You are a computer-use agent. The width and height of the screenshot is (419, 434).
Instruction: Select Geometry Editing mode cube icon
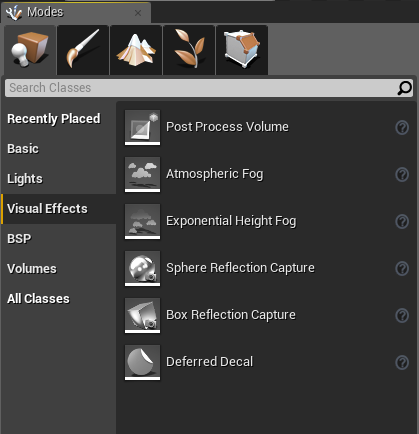click(242, 50)
